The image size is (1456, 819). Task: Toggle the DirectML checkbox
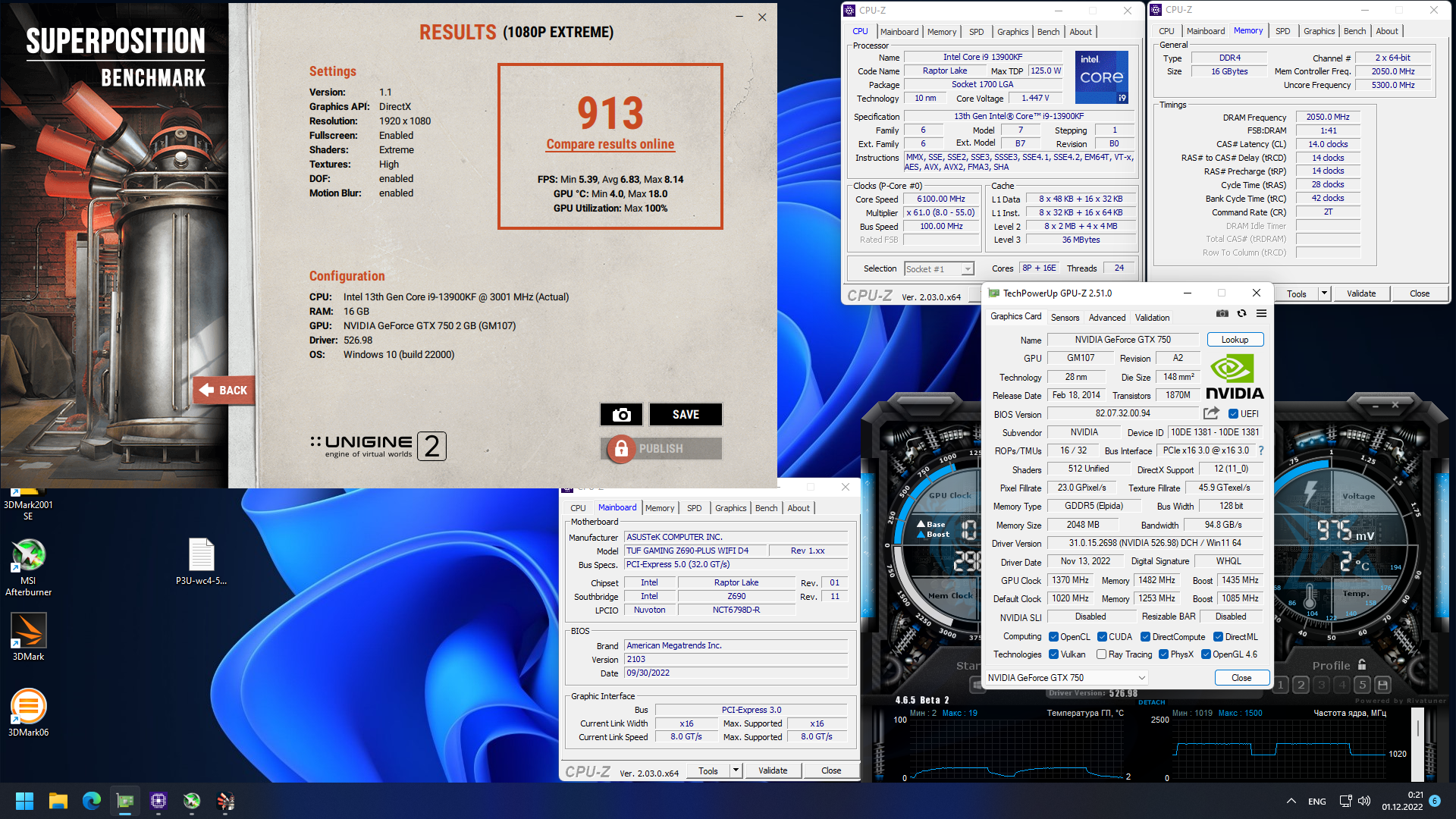1218,637
